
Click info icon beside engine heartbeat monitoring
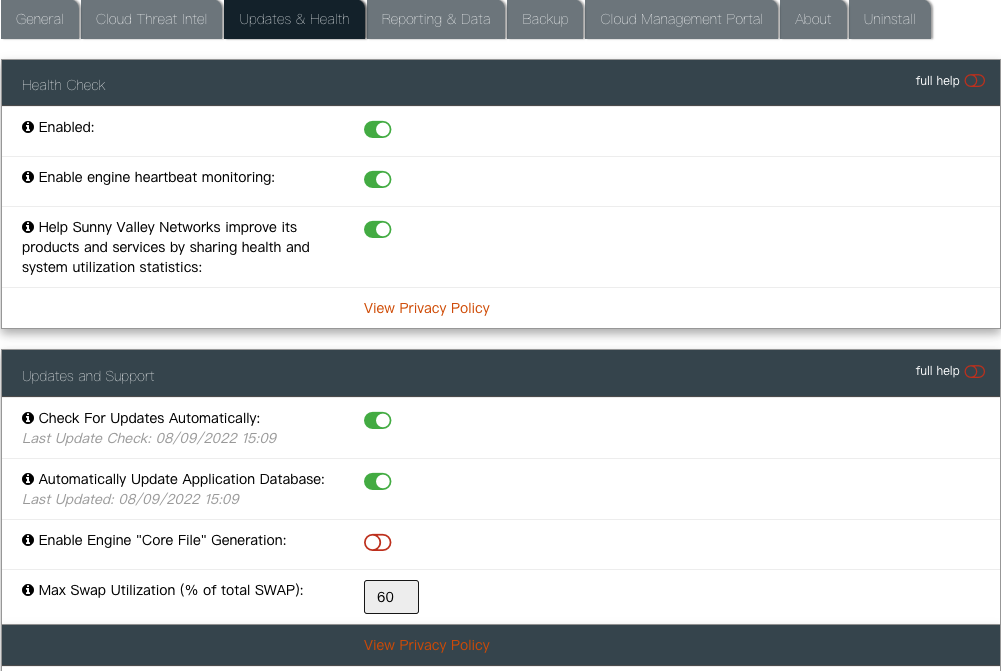pos(28,178)
